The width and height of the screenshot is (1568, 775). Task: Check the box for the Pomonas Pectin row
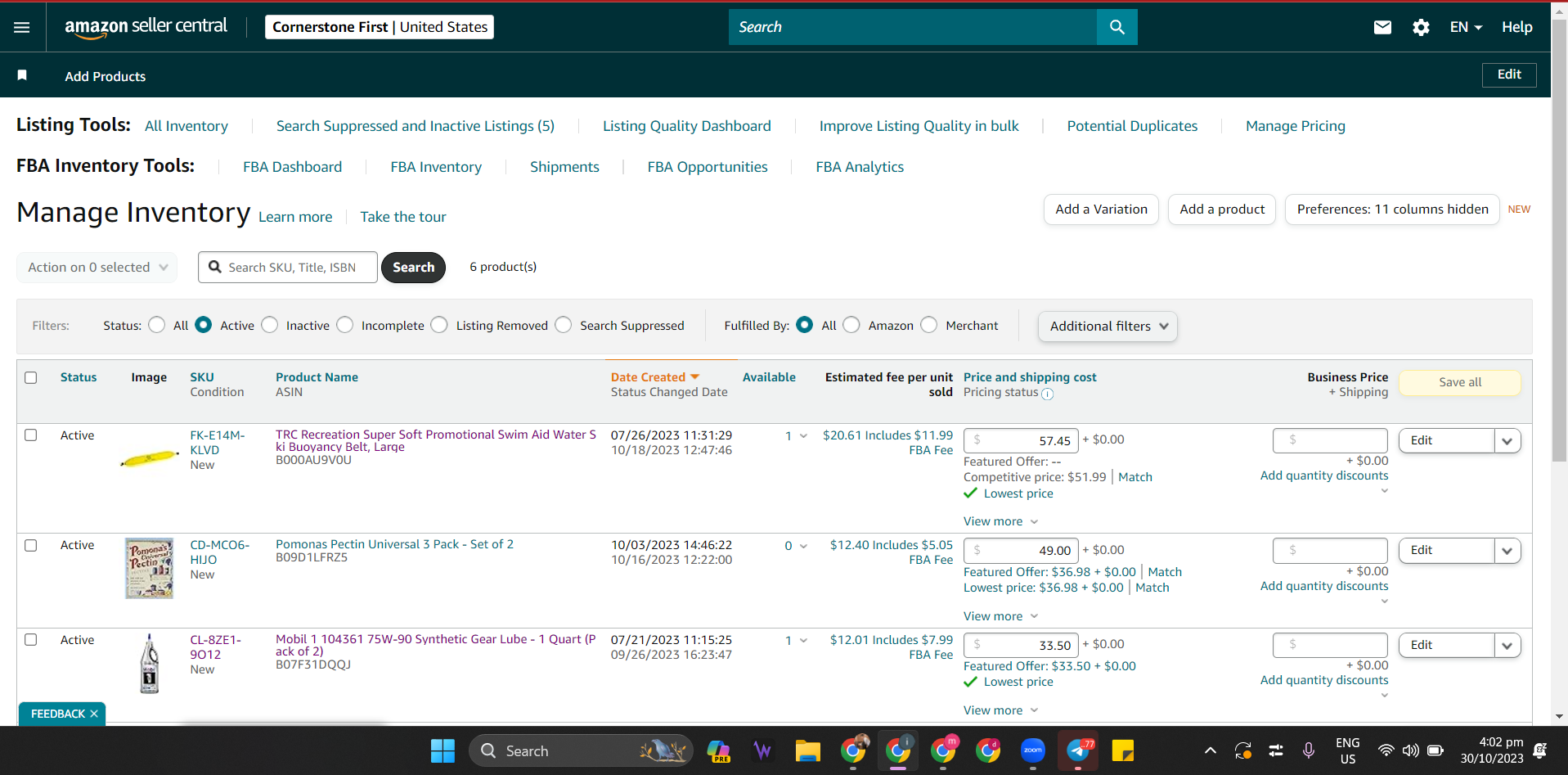click(x=31, y=545)
